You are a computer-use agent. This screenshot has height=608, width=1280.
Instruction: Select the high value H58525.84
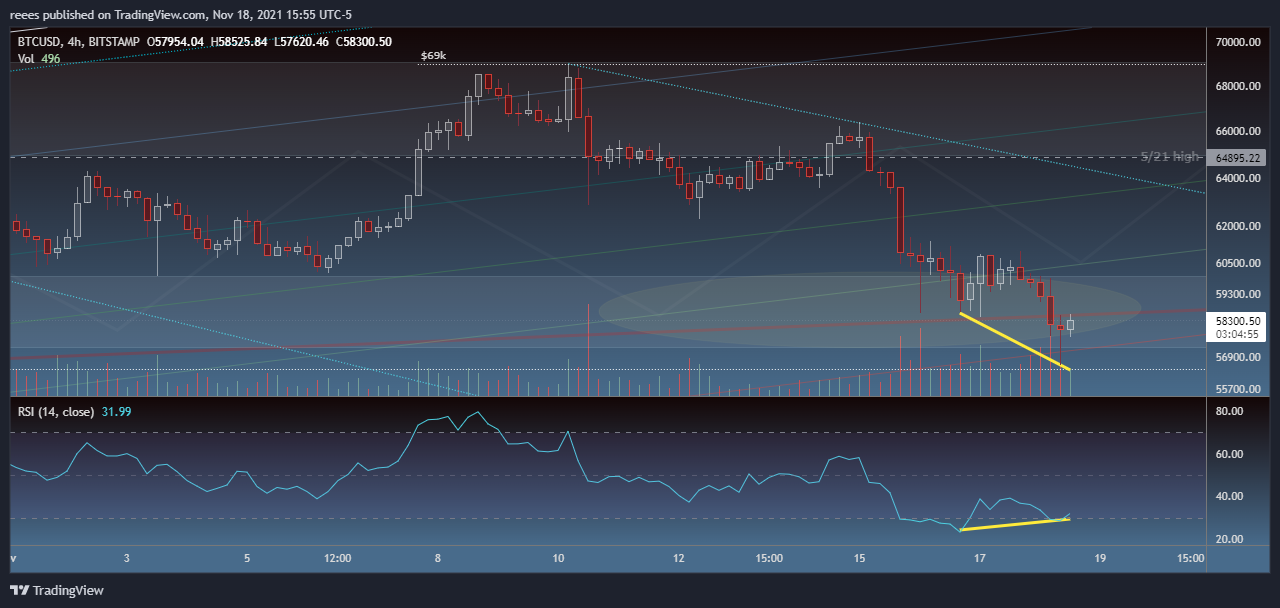241,41
